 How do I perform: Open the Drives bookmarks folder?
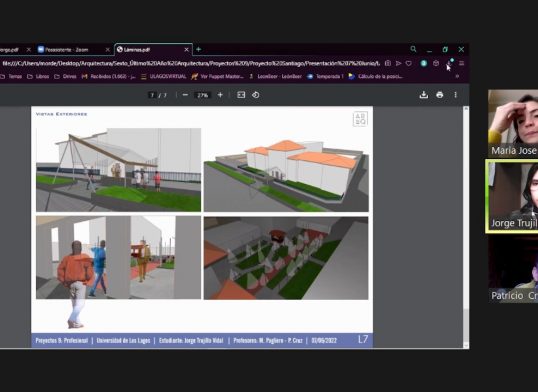click(x=65, y=77)
